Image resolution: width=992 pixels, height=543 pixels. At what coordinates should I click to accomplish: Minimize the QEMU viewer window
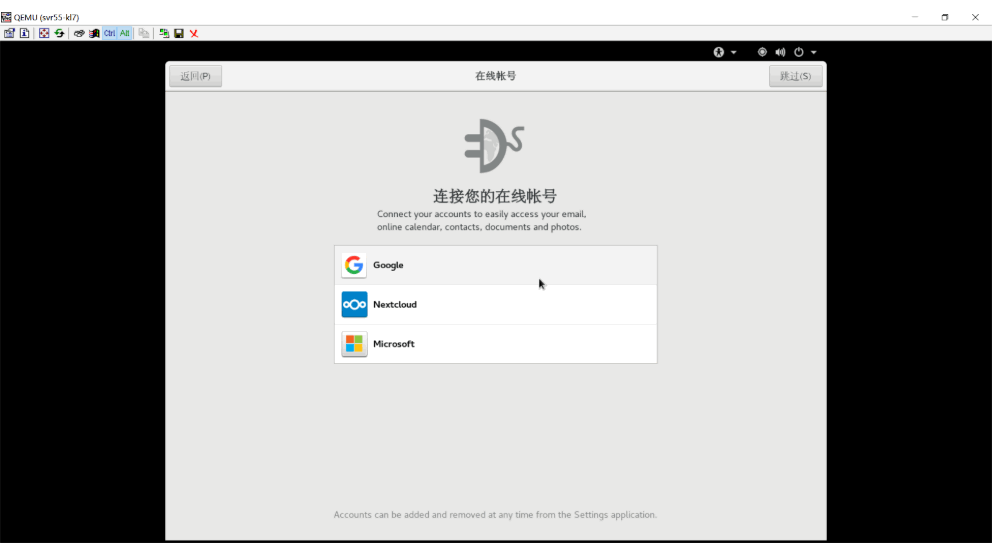pyautogui.click(x=915, y=17)
